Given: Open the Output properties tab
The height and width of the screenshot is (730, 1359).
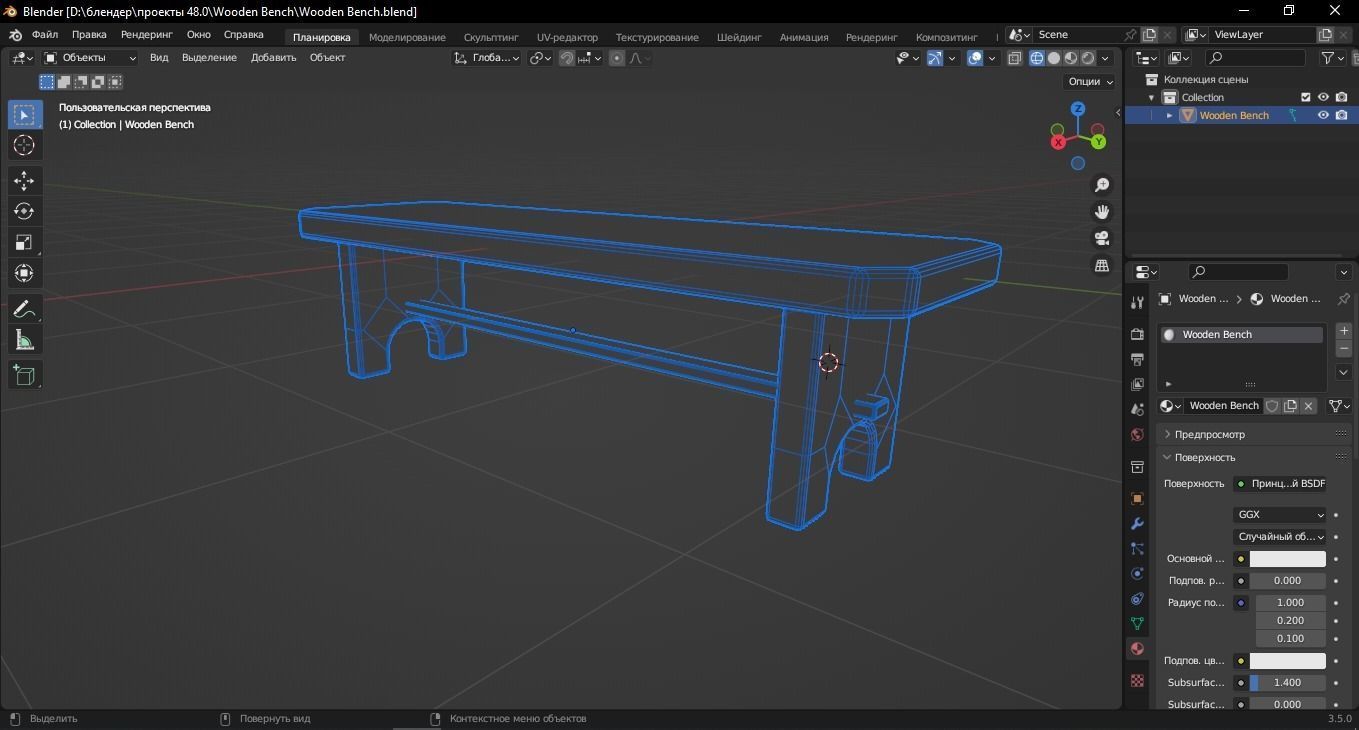Looking at the screenshot, I should click(1137, 359).
